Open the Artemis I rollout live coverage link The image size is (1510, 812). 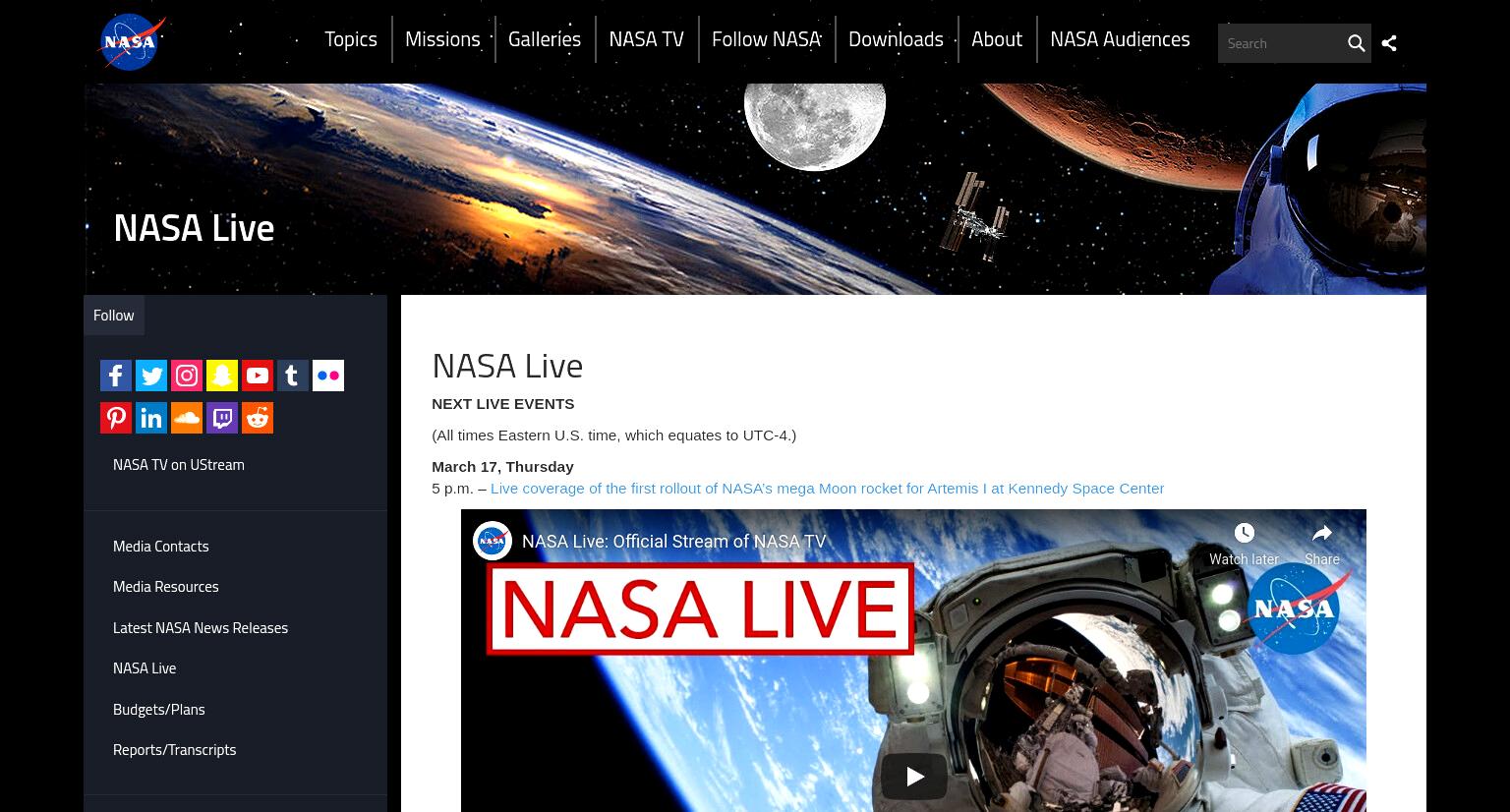click(x=827, y=488)
